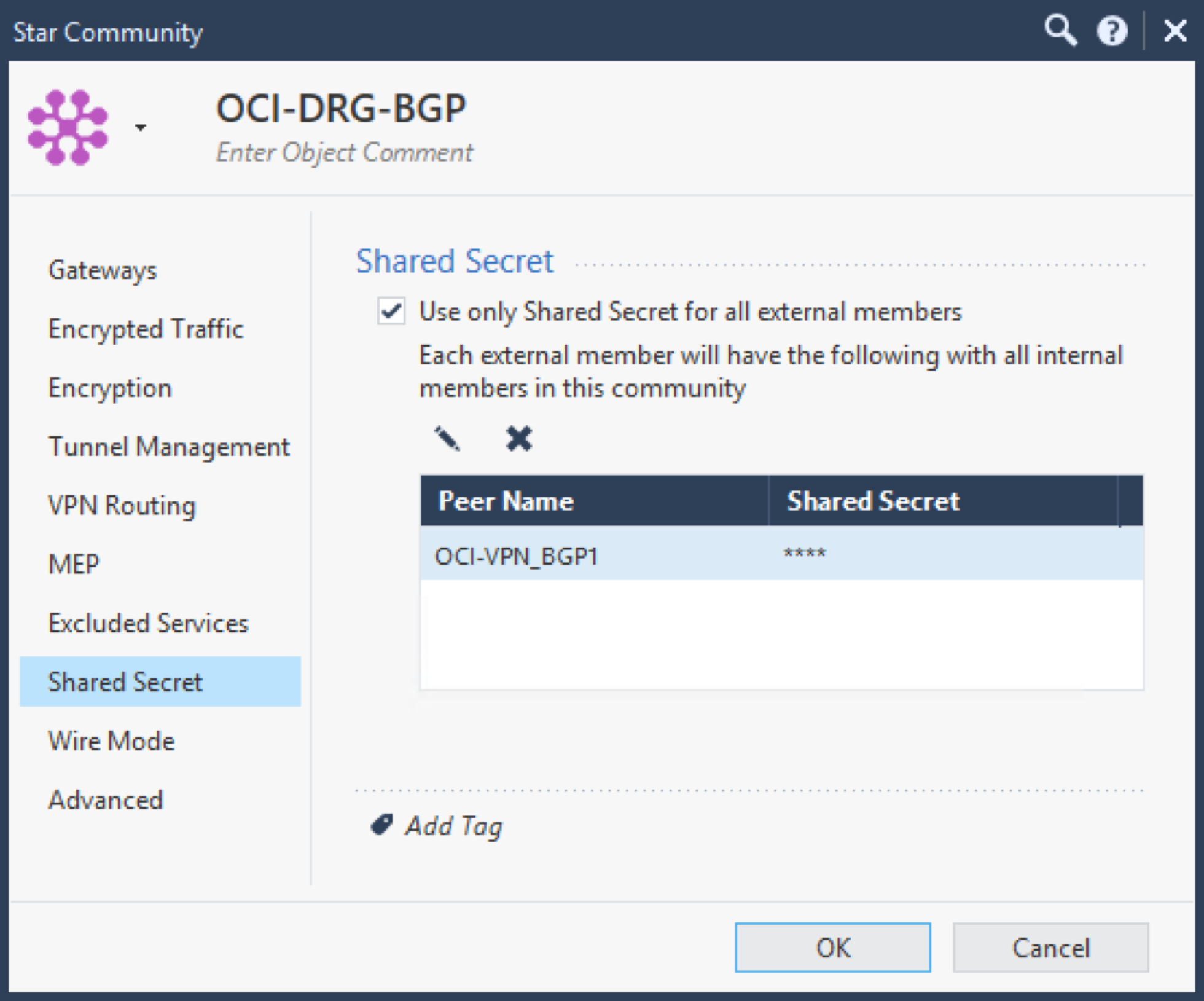1204x1001 pixels.
Task: Go to Encryption settings
Action: pos(110,388)
